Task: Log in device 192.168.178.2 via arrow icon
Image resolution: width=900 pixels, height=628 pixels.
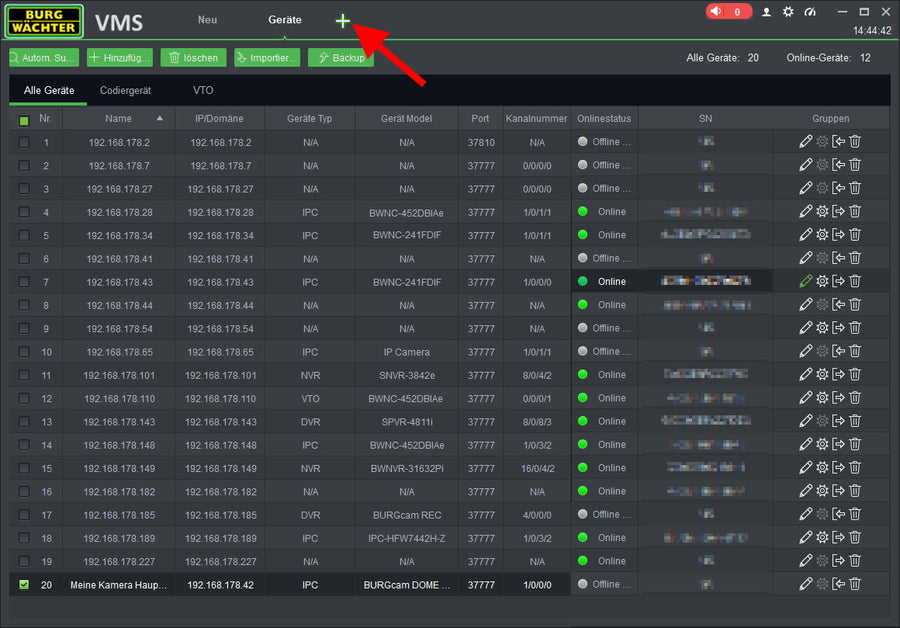Action: pos(839,142)
